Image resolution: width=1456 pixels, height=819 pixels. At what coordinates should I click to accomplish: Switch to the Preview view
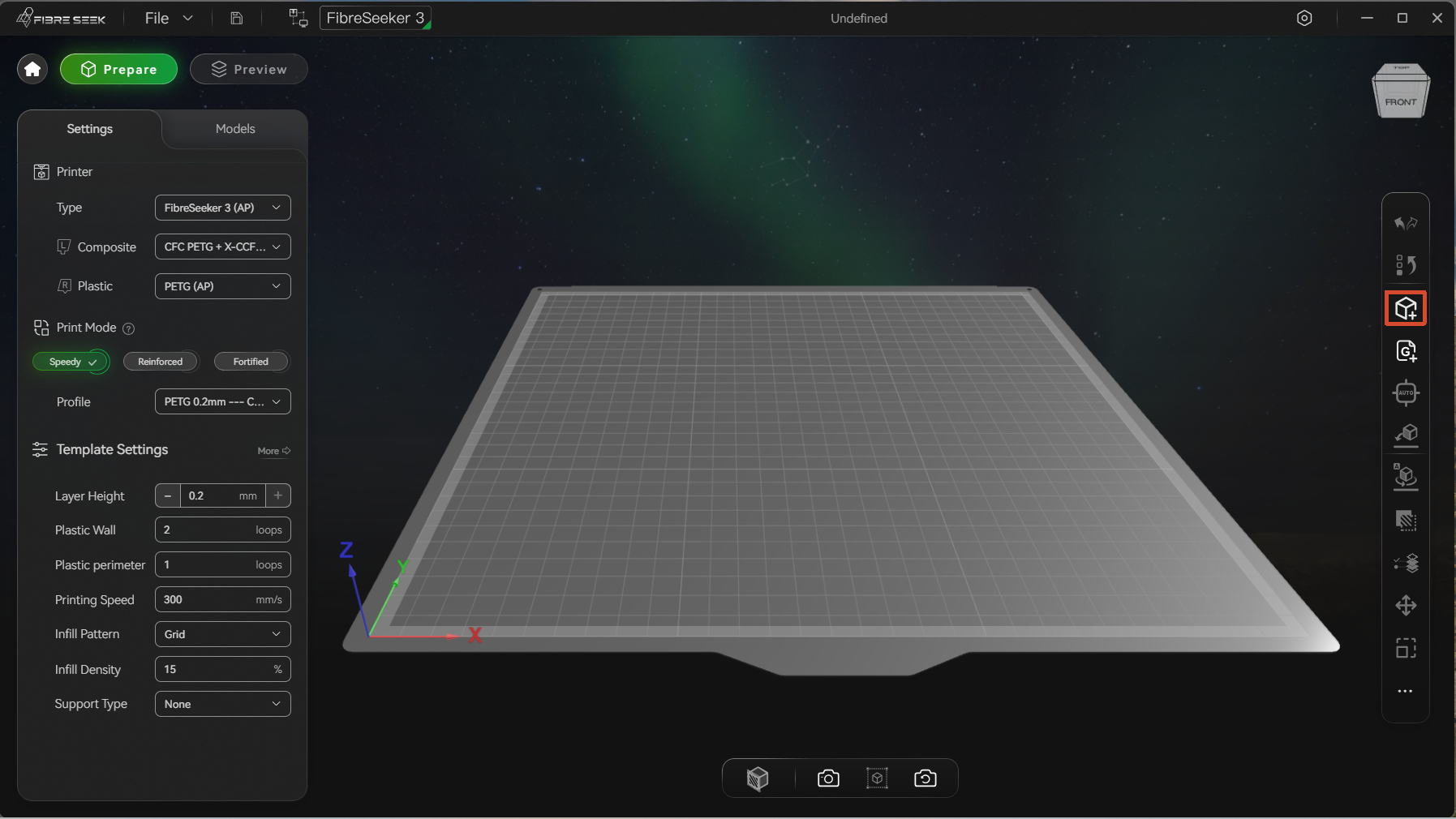248,70
